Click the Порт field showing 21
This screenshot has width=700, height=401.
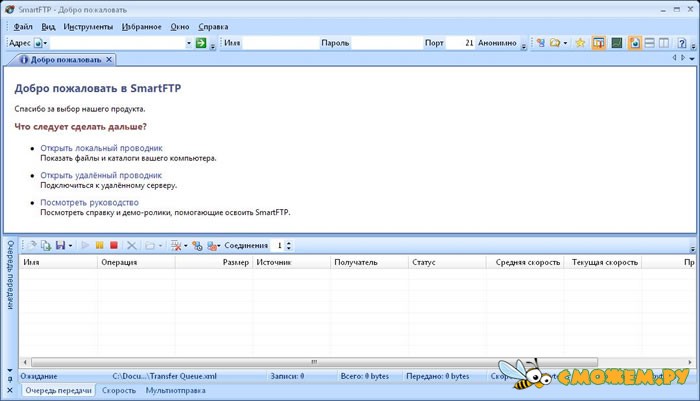point(460,43)
